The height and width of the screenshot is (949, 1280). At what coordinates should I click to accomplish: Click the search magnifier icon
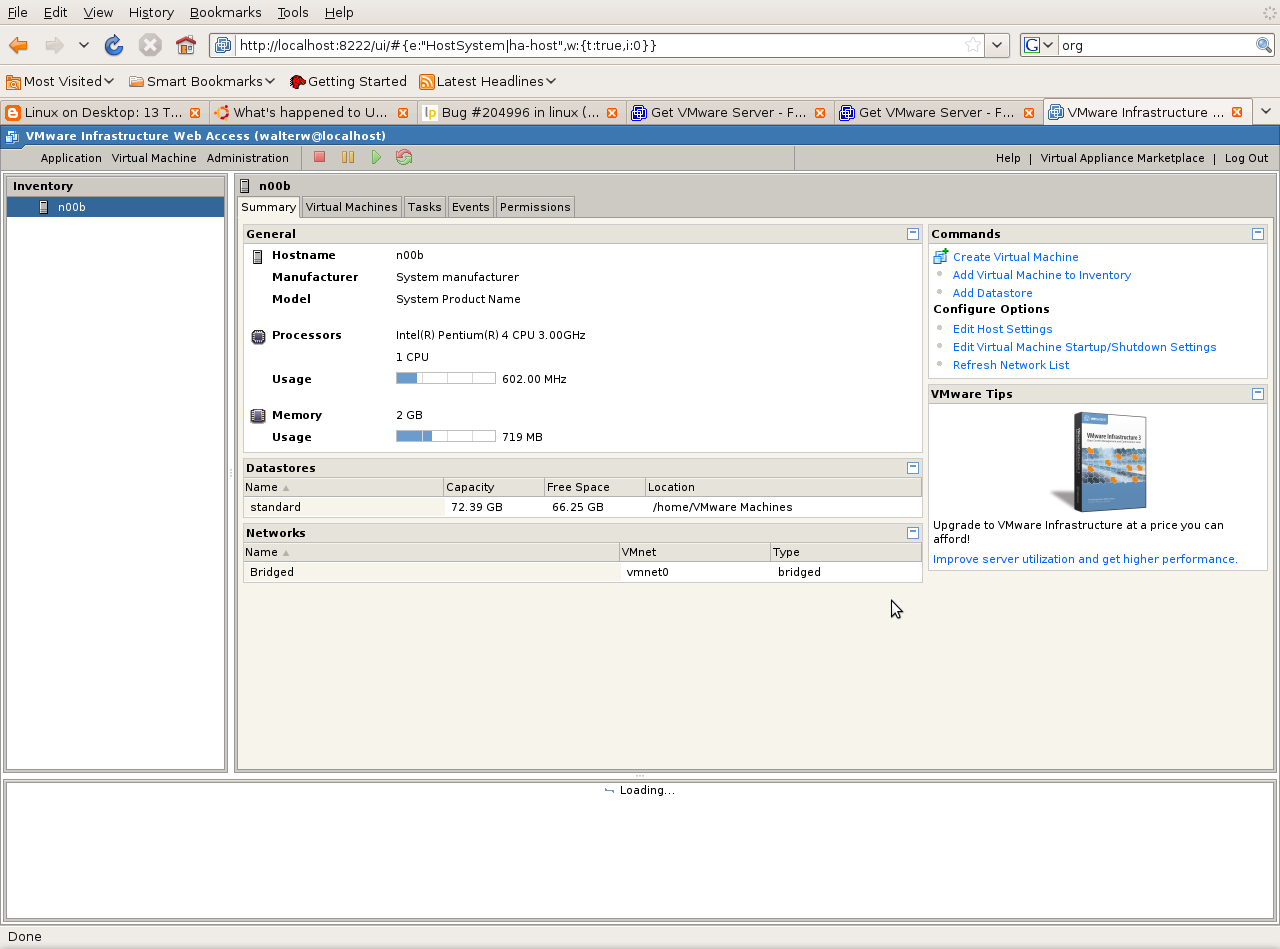click(1264, 45)
